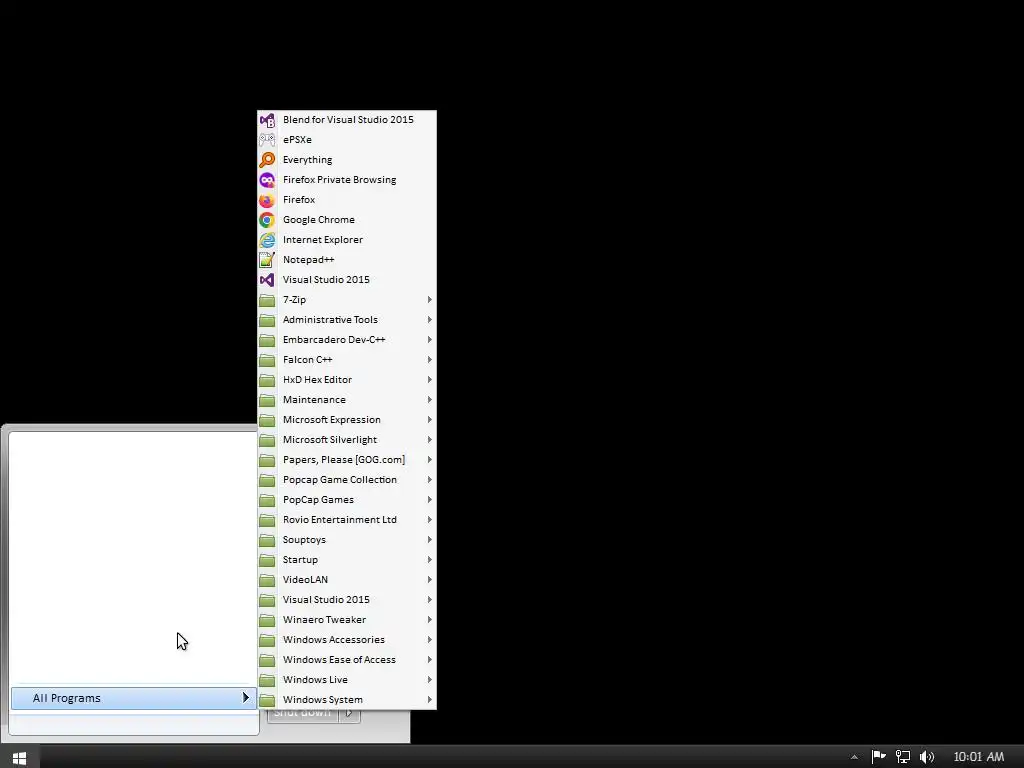1024x768 pixels.
Task: Expand the Administrative Tools submenu arrow
Action: 430,320
